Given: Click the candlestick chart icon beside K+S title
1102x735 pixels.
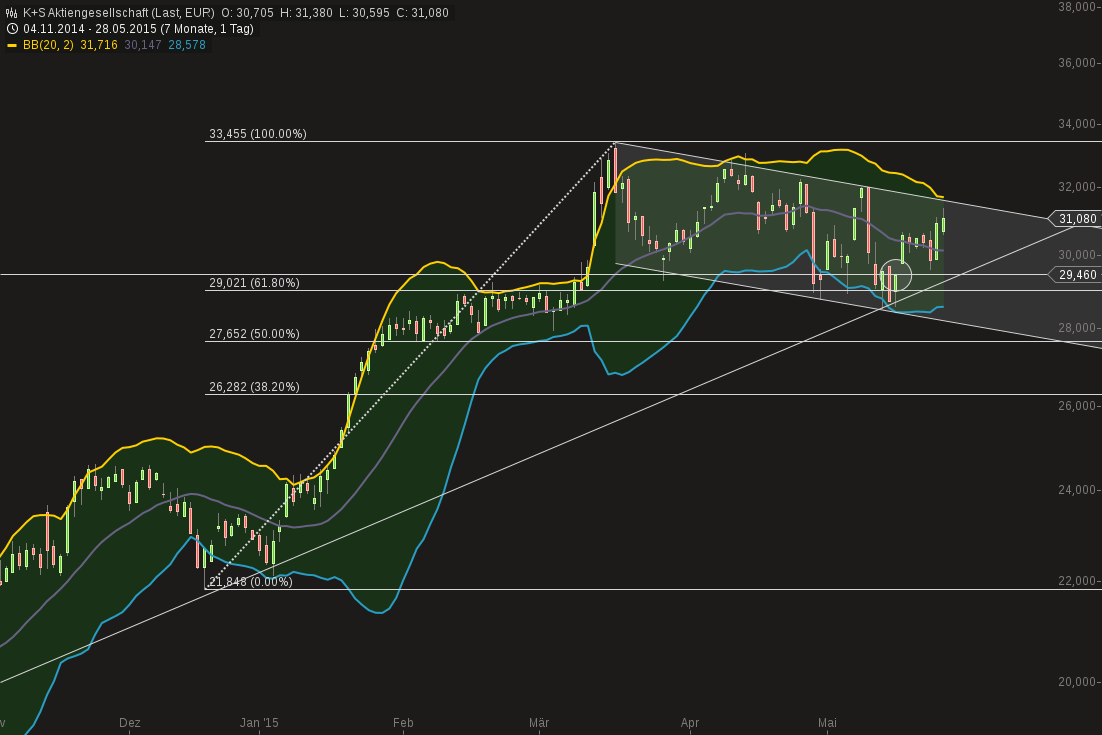Looking at the screenshot, I should pyautogui.click(x=11, y=13).
